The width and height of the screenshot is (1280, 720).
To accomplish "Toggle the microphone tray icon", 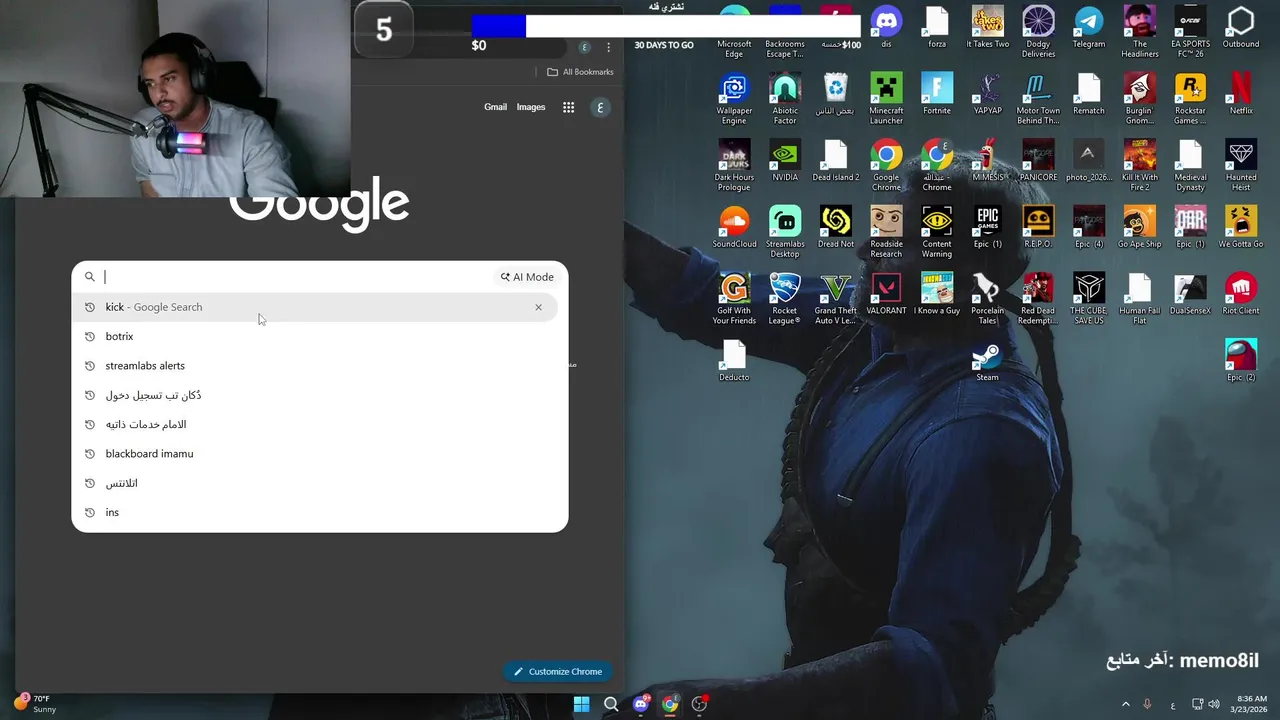I will (x=1147, y=704).
